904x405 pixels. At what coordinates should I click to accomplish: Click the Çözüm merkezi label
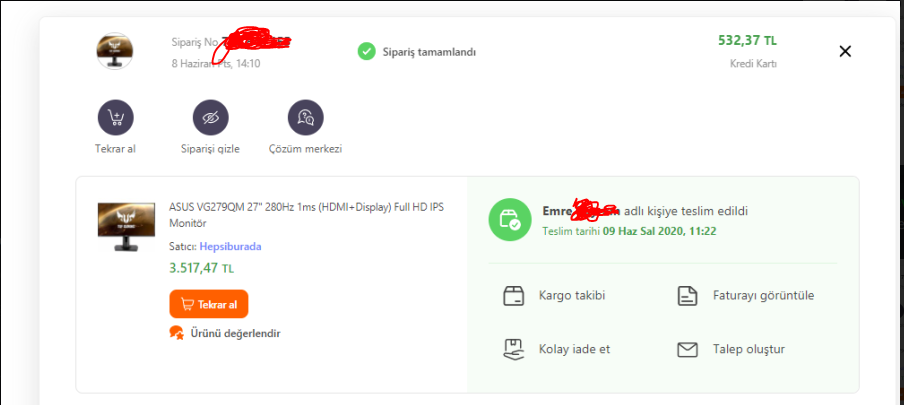(x=306, y=149)
